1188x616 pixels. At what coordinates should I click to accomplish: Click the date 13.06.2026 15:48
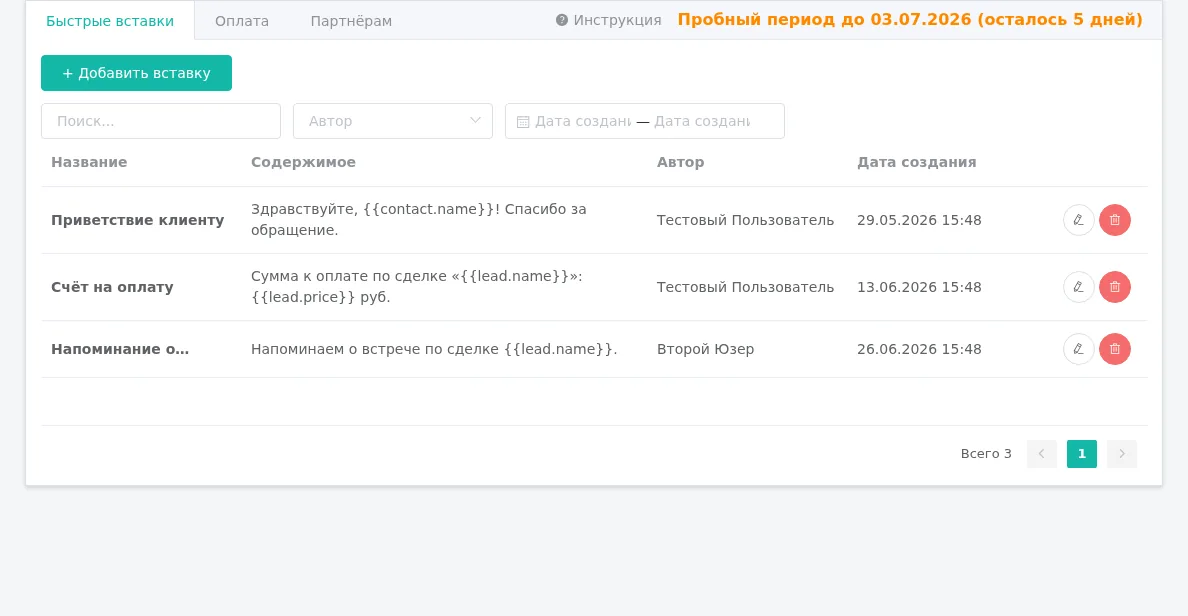919,287
